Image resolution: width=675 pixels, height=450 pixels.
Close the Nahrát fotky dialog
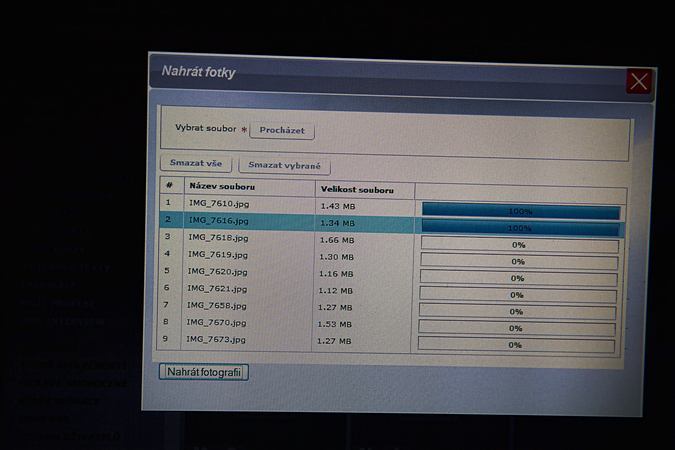tap(639, 81)
